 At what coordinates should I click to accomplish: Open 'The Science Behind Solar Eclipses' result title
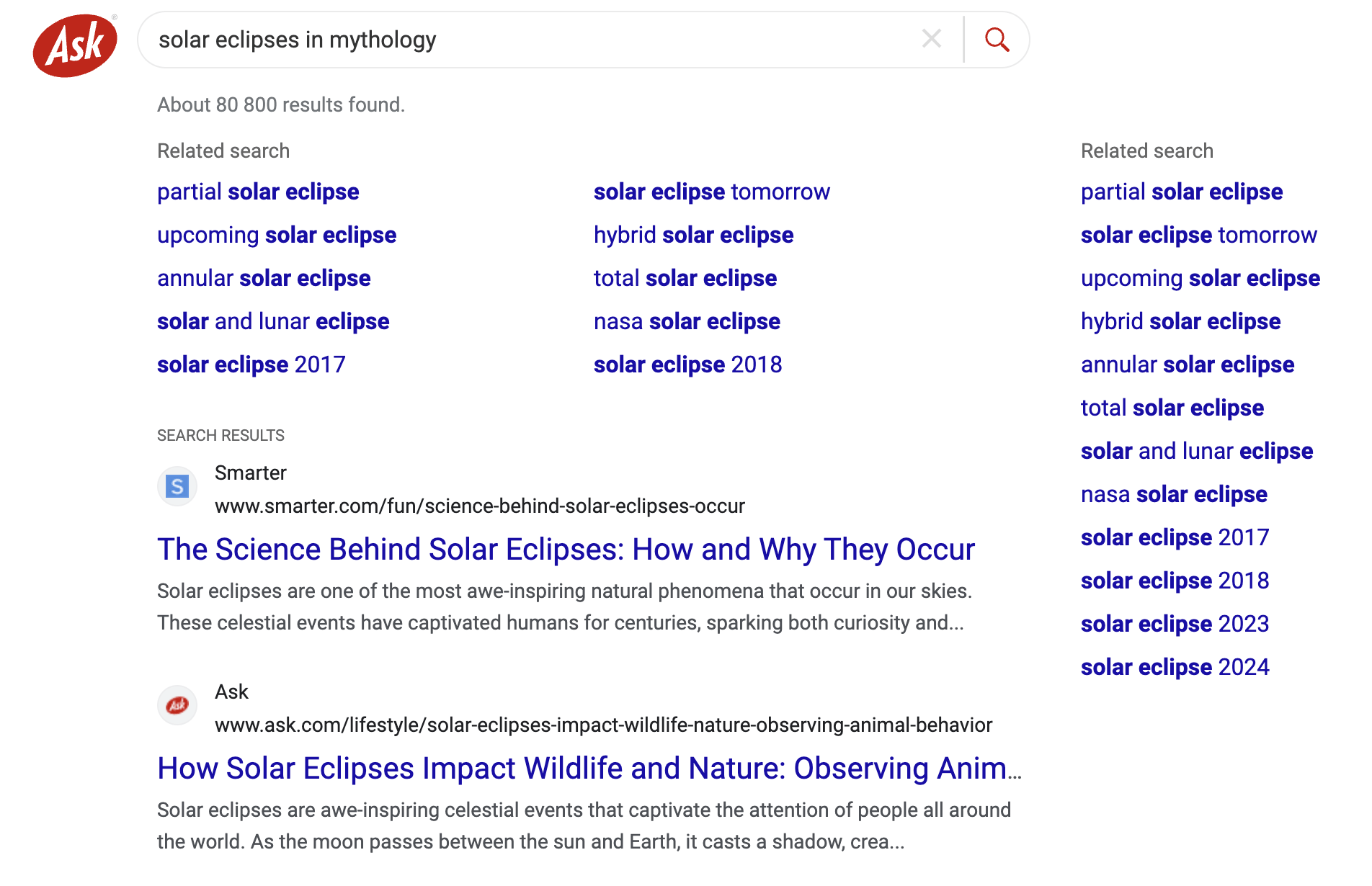(566, 550)
